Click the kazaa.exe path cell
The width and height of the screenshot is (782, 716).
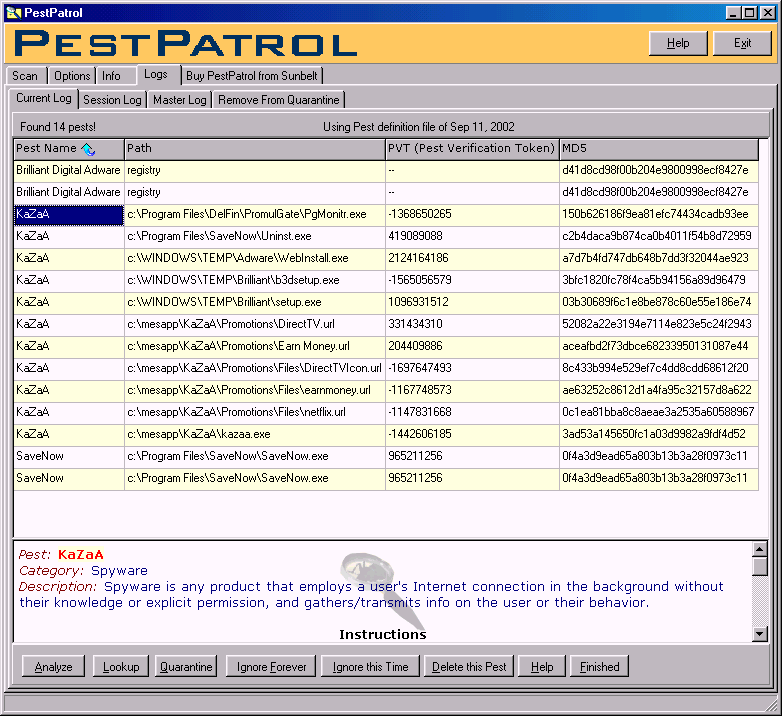pos(255,434)
